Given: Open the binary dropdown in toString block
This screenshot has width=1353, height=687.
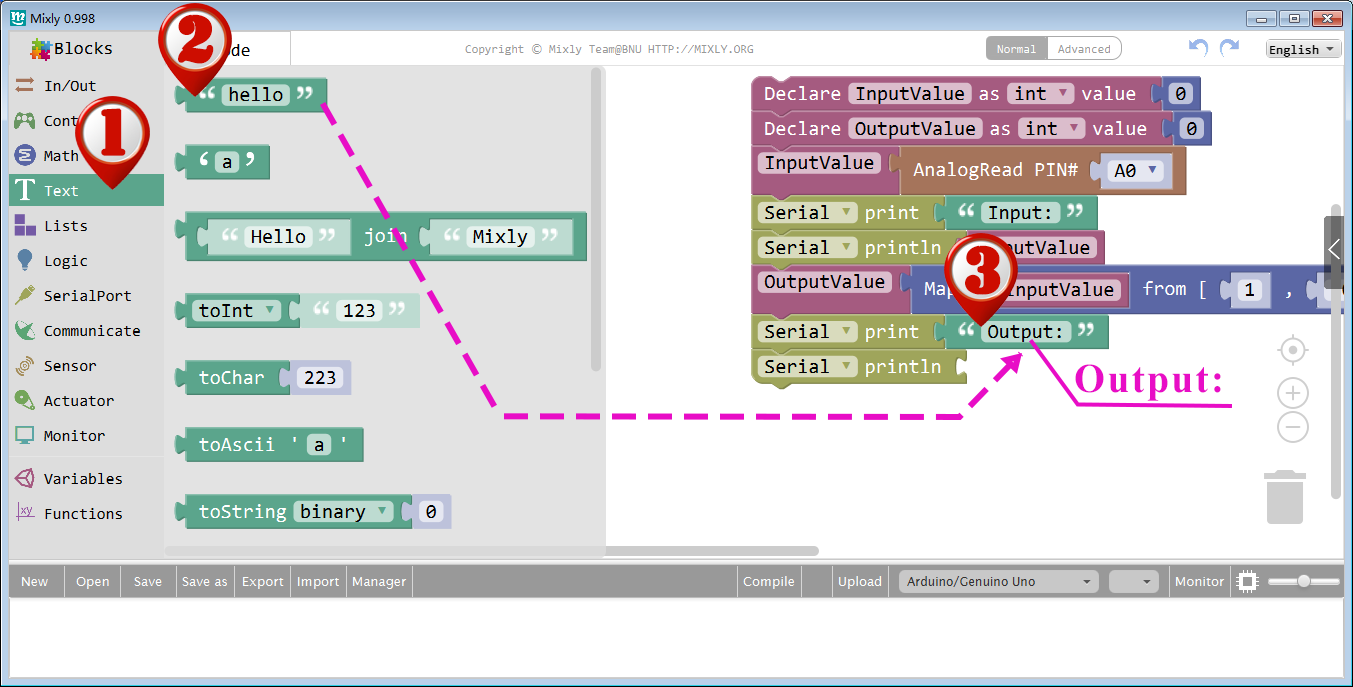Looking at the screenshot, I should click(x=343, y=512).
